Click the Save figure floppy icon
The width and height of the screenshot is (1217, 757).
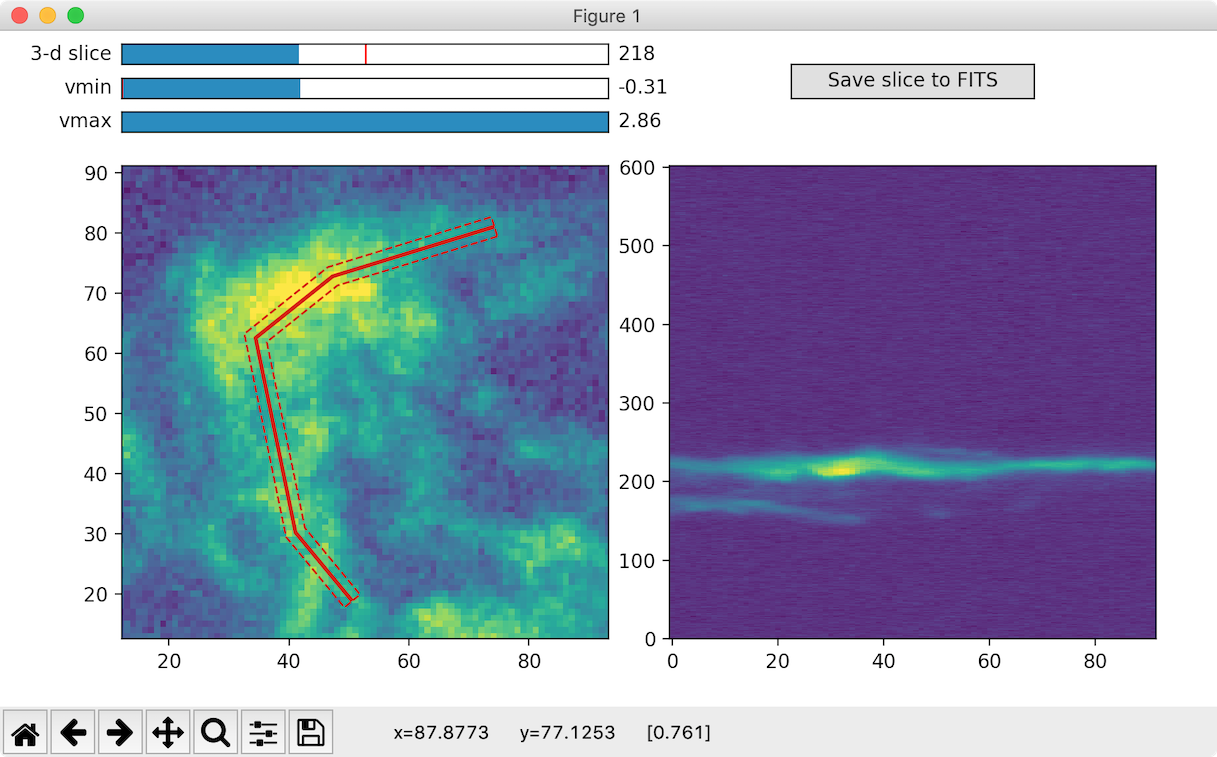tap(310, 733)
